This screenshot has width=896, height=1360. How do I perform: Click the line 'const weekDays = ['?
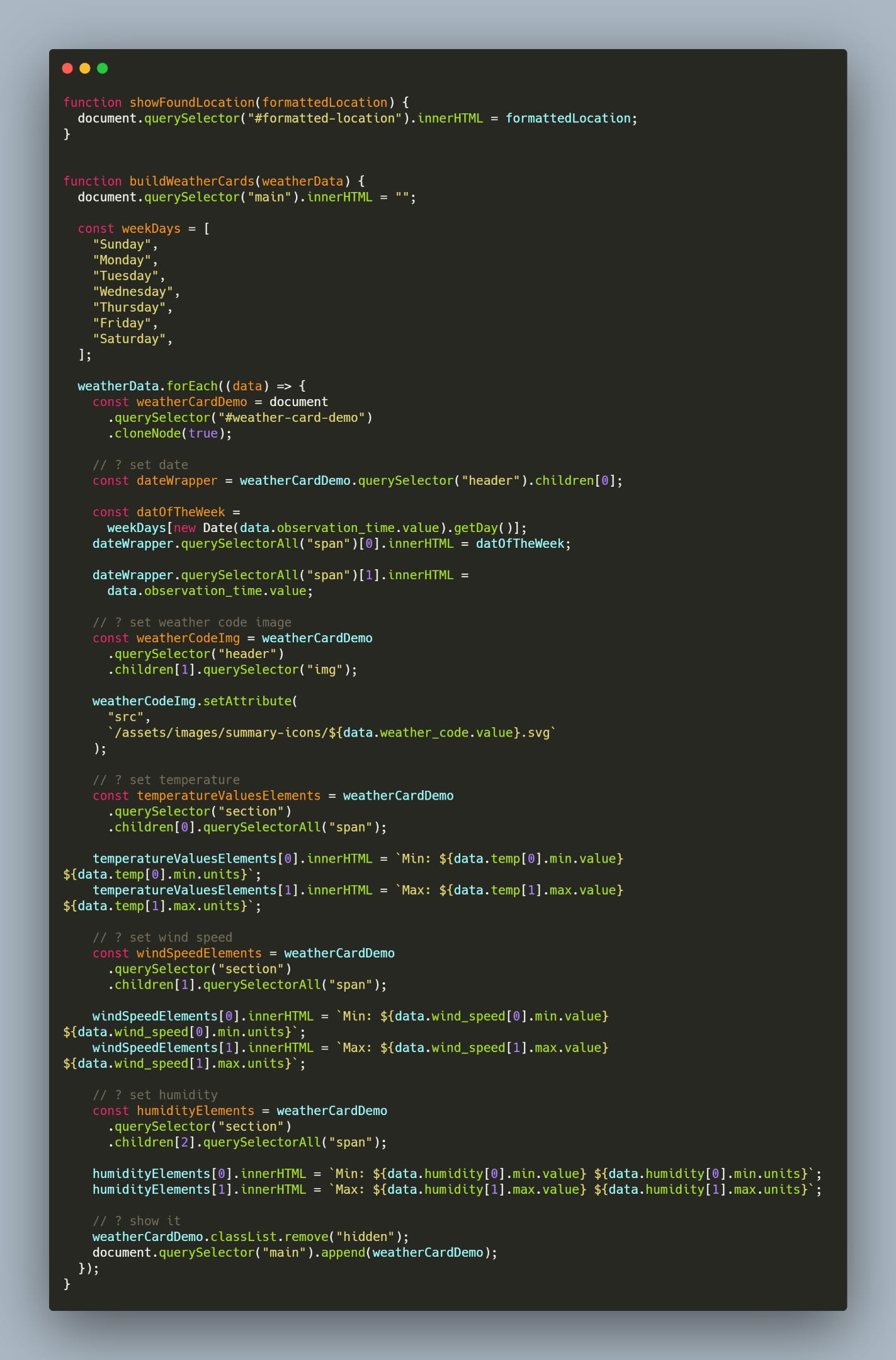[x=144, y=229]
